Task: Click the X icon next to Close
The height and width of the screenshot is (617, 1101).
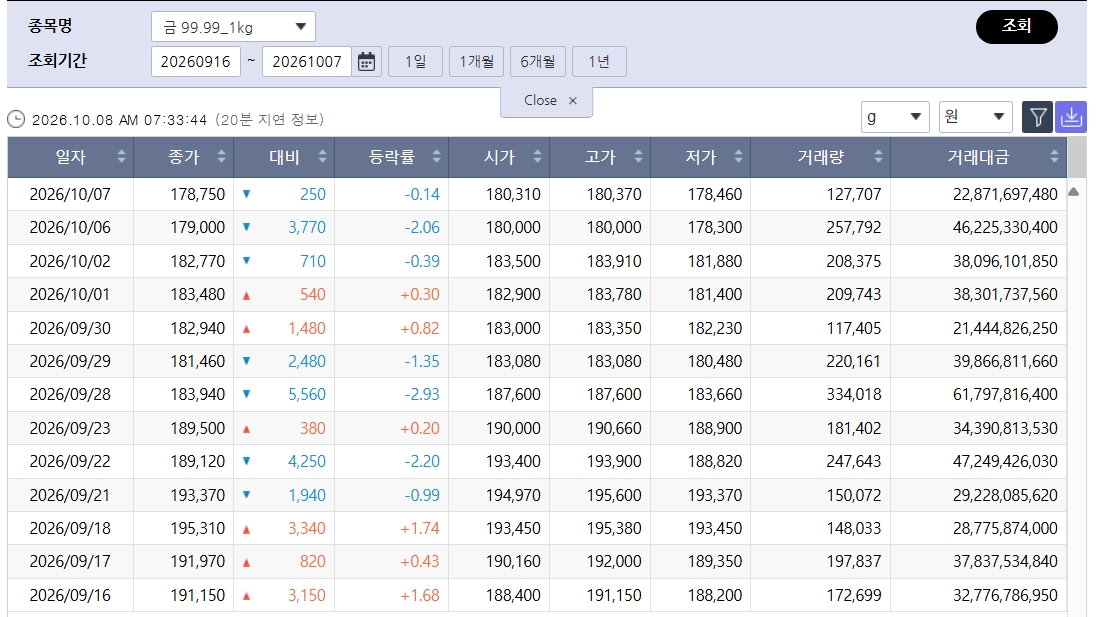Action: (x=573, y=100)
